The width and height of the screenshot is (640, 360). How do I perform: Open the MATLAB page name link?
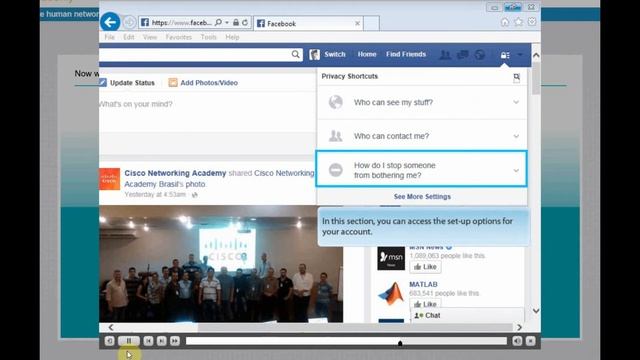tap(423, 284)
